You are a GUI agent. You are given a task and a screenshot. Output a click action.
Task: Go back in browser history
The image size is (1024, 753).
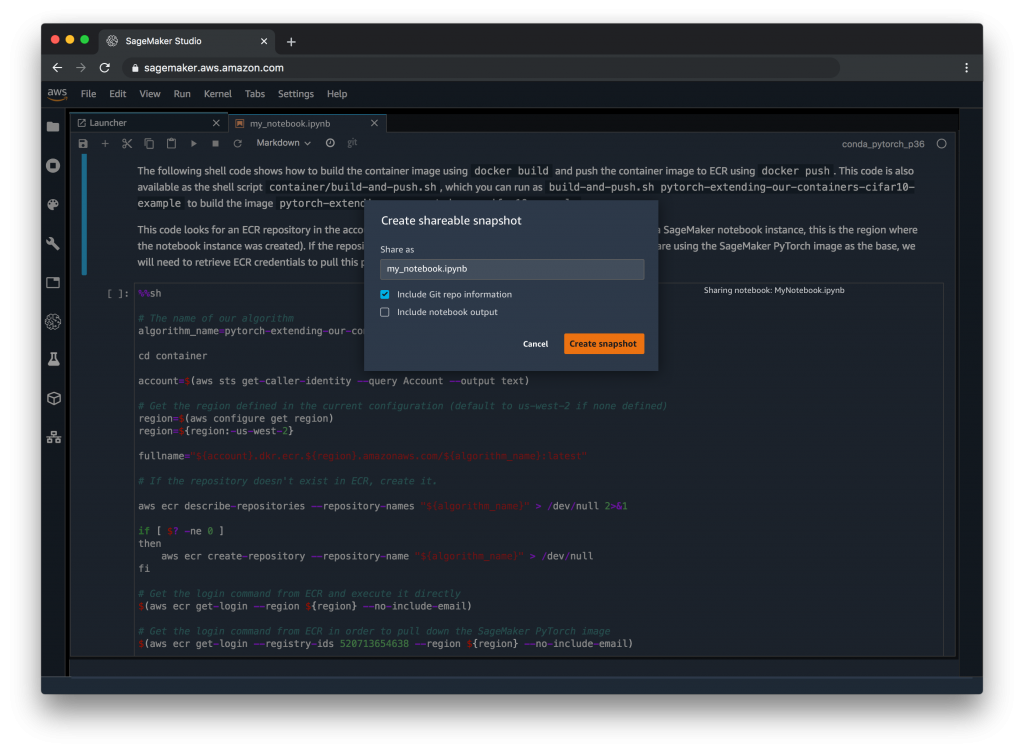point(57,67)
